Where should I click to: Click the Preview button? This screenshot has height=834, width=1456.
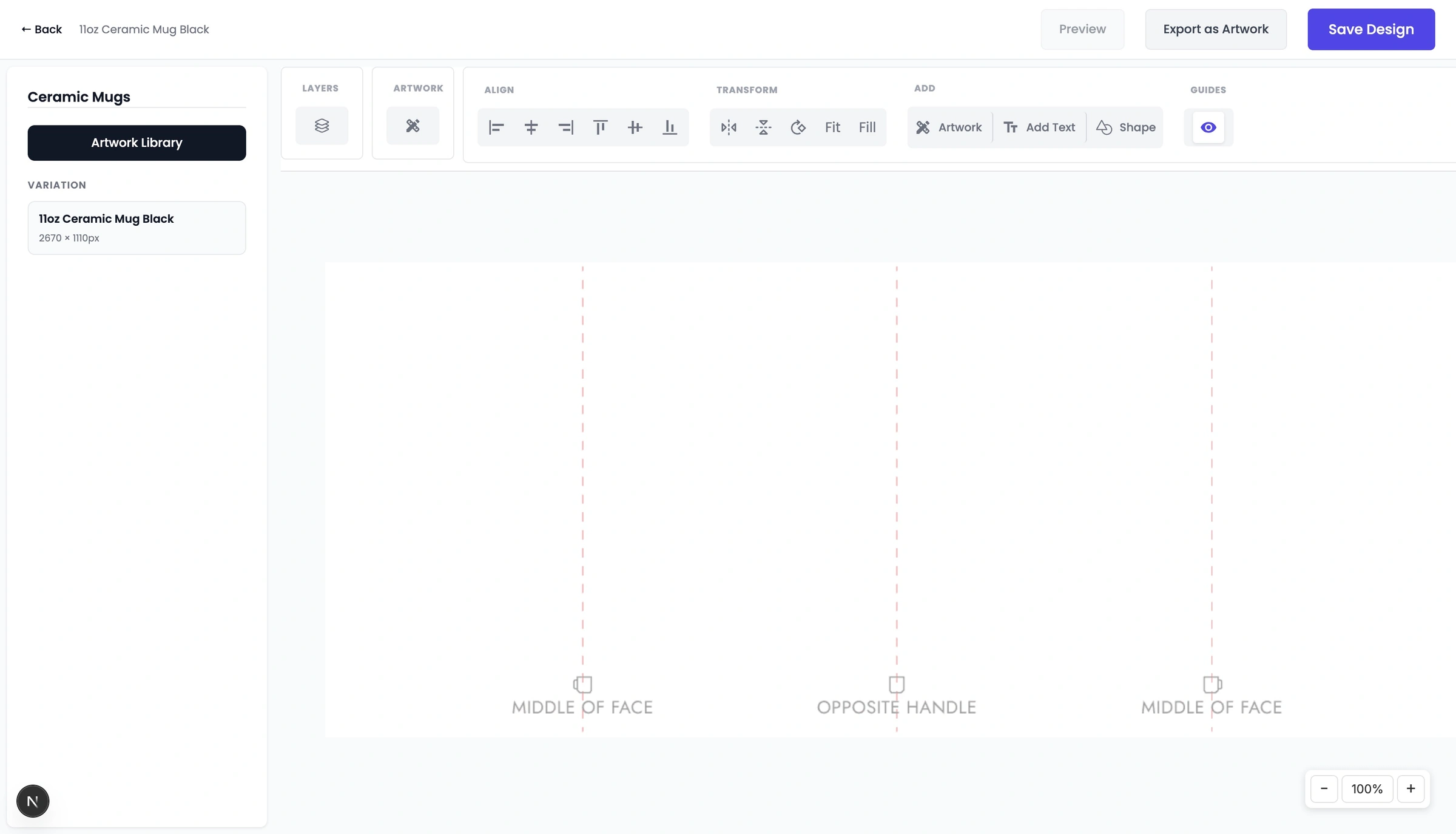pos(1082,29)
